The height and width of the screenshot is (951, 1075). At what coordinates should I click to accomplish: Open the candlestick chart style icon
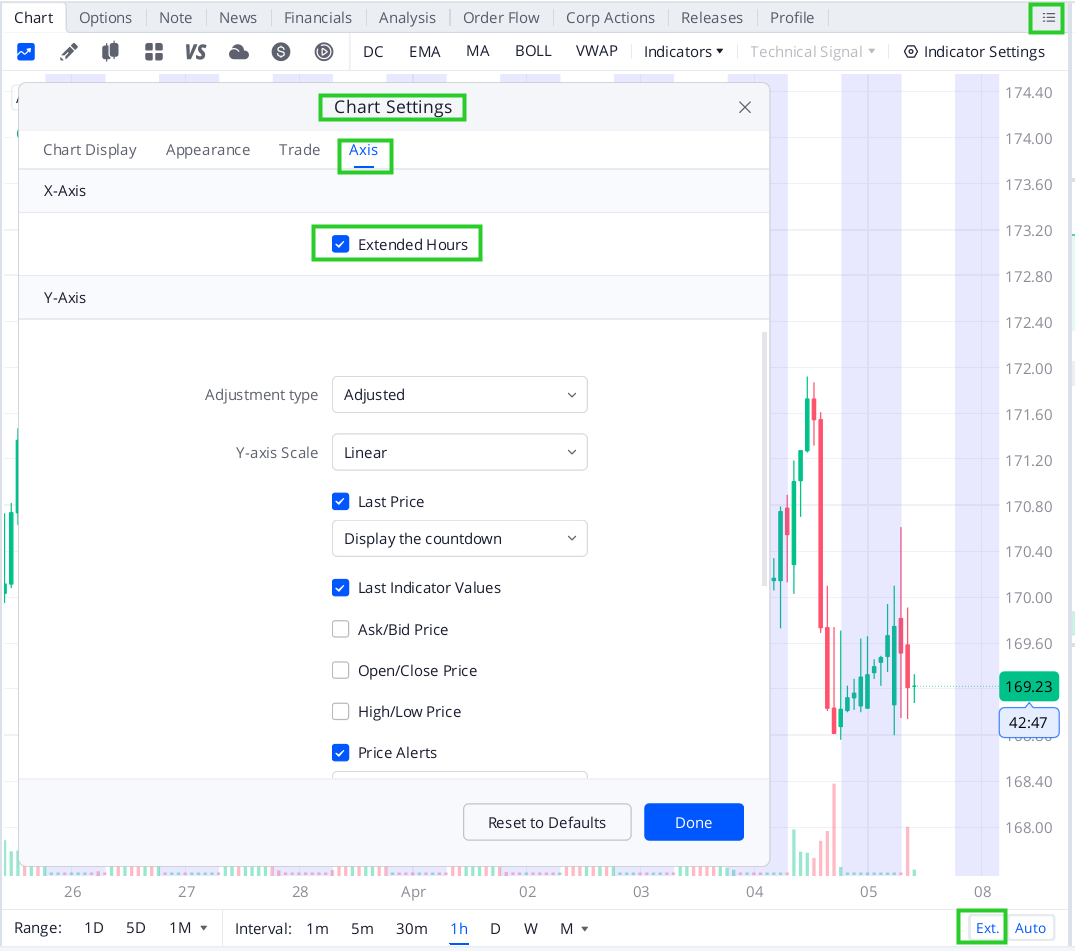[x=111, y=51]
